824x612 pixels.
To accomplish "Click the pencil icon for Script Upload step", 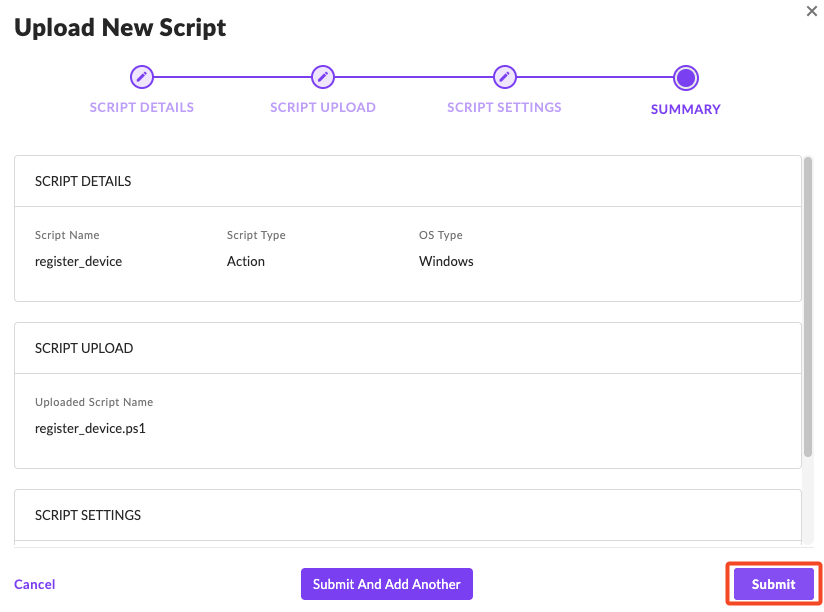I will (x=322, y=77).
